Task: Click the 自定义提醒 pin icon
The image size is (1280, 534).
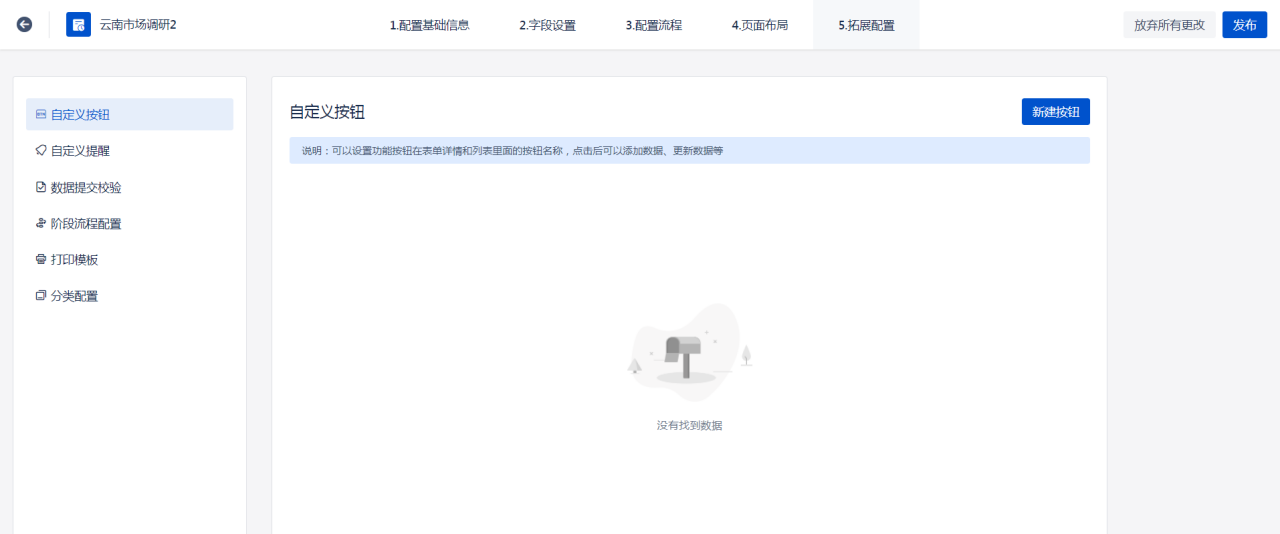Action: coord(41,151)
